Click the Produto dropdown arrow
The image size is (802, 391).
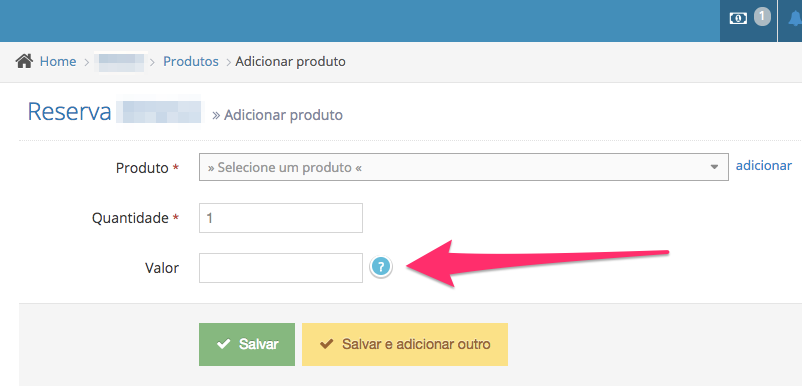(x=715, y=167)
